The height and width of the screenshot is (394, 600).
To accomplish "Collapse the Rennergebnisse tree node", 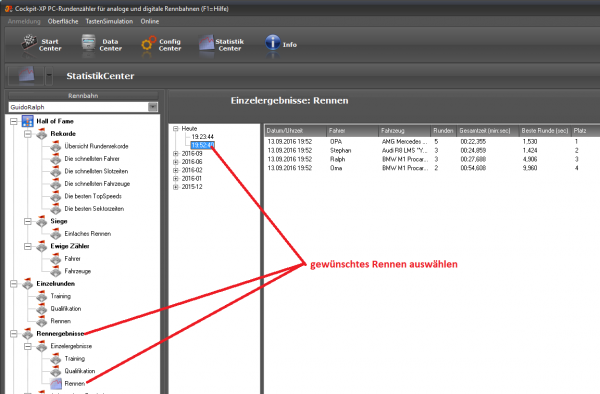I will 14,334.
